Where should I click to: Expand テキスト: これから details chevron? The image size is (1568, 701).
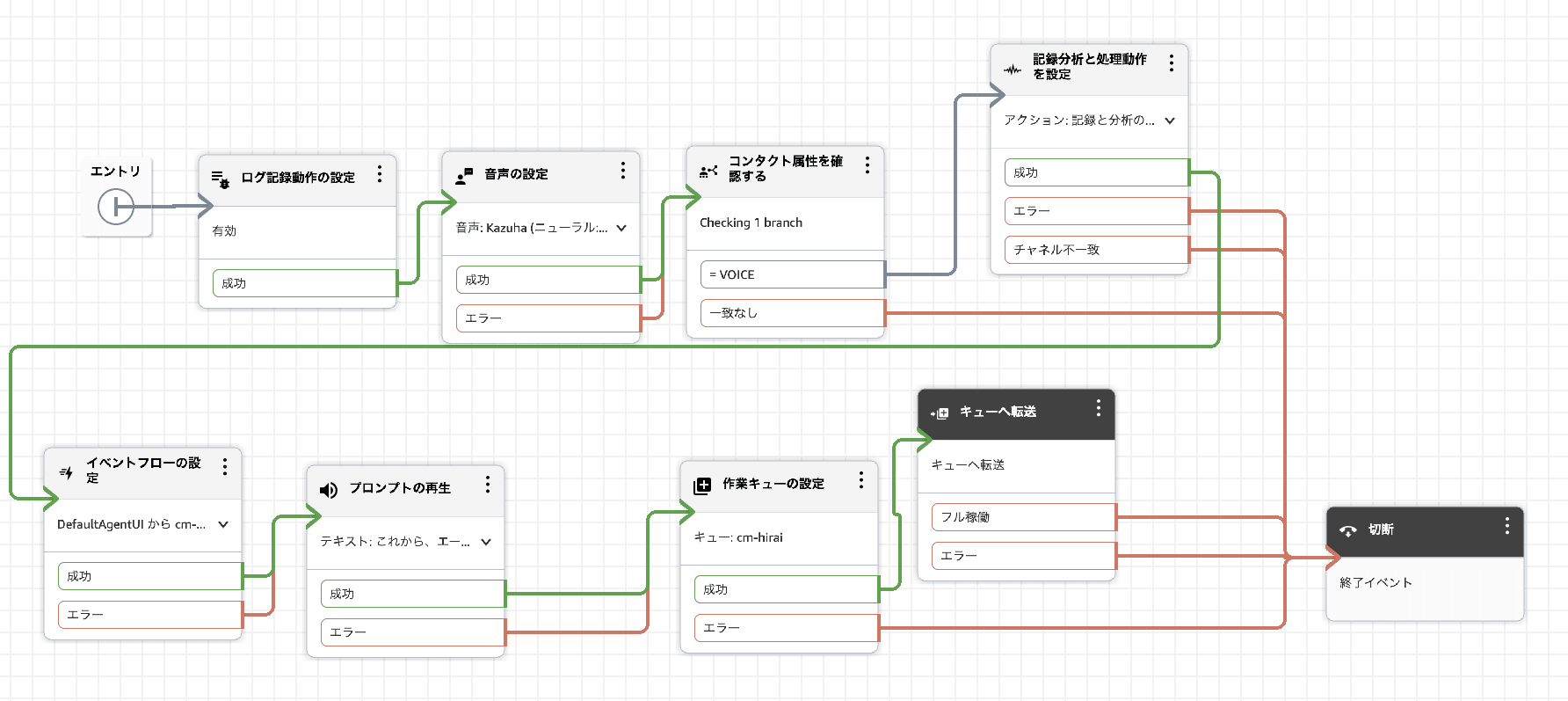click(x=486, y=542)
